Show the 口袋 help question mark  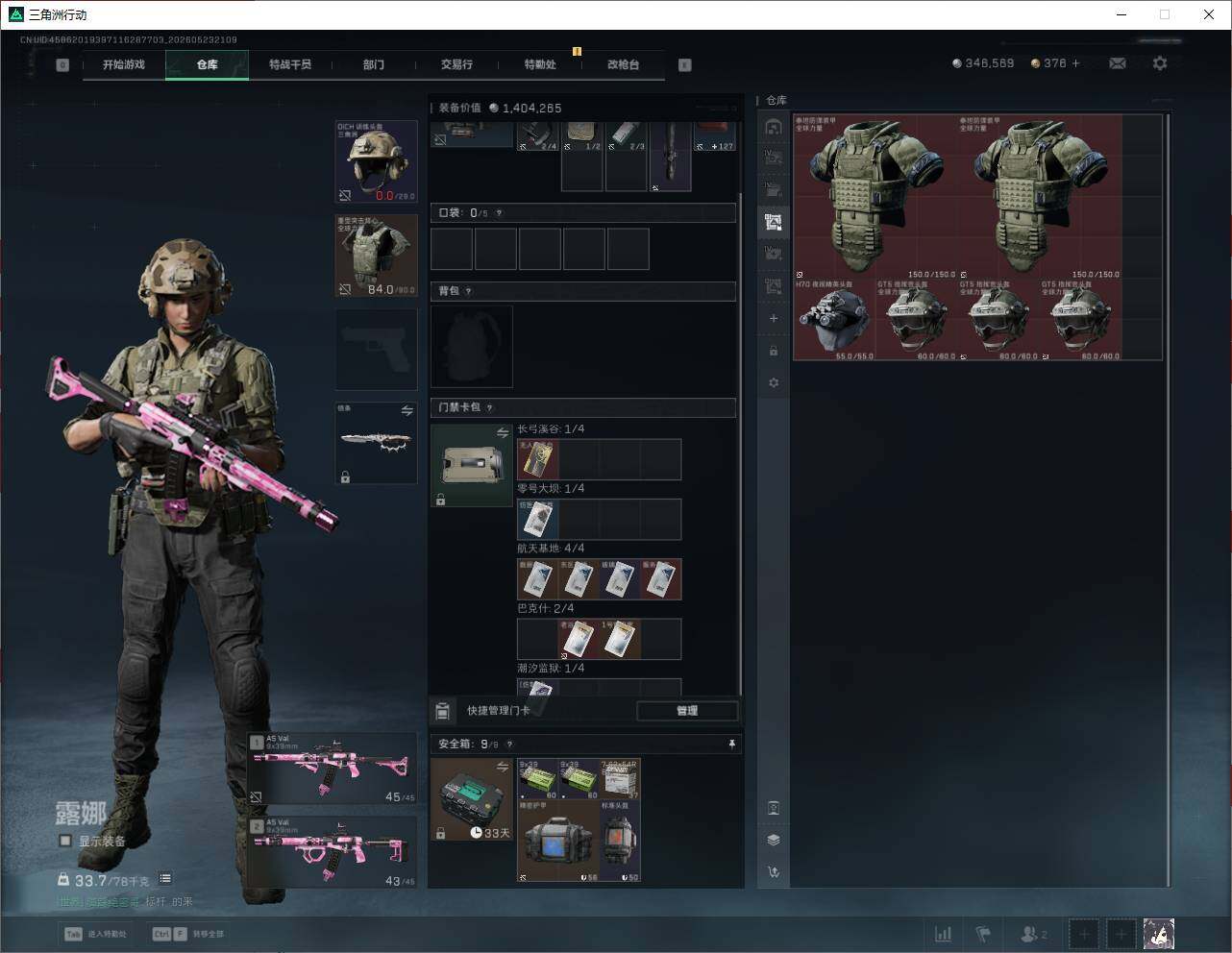[x=499, y=213]
